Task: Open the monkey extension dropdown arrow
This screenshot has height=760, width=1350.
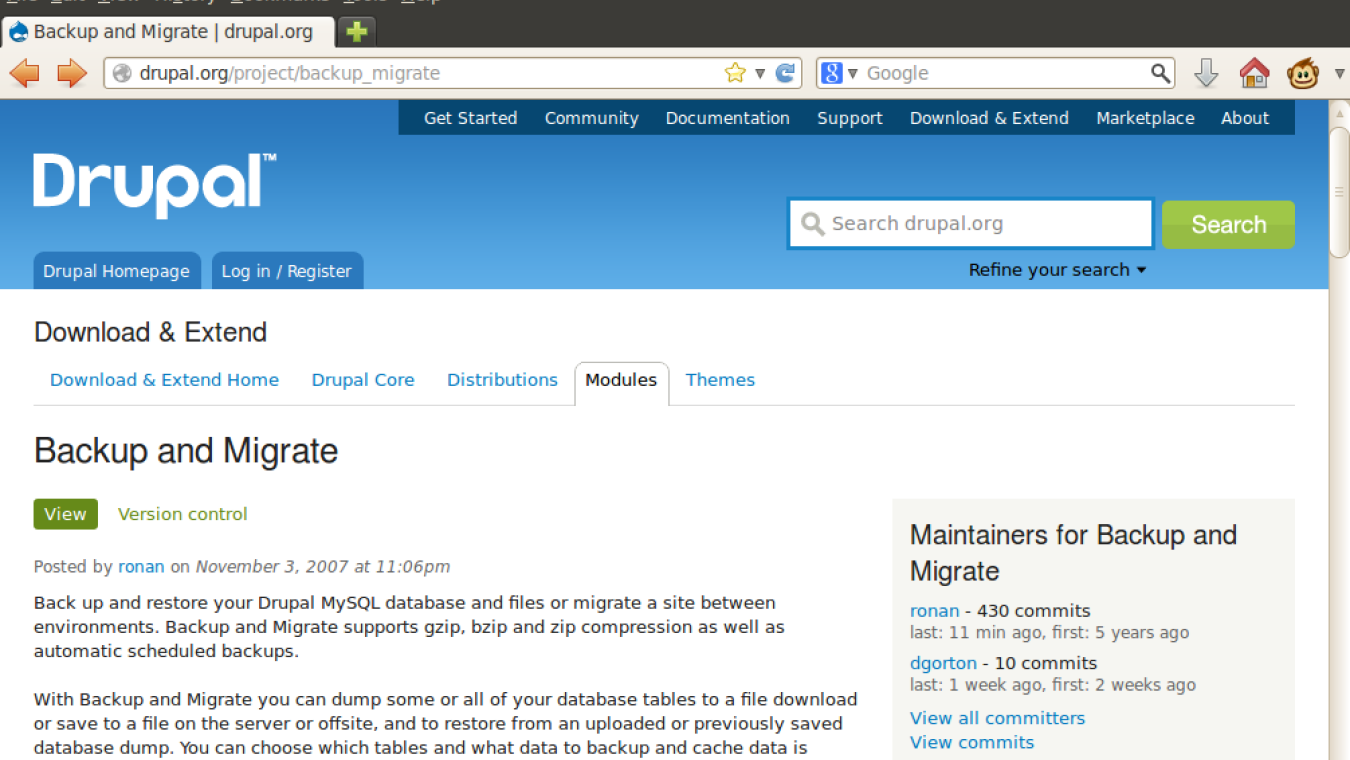Action: pyautogui.click(x=1339, y=73)
